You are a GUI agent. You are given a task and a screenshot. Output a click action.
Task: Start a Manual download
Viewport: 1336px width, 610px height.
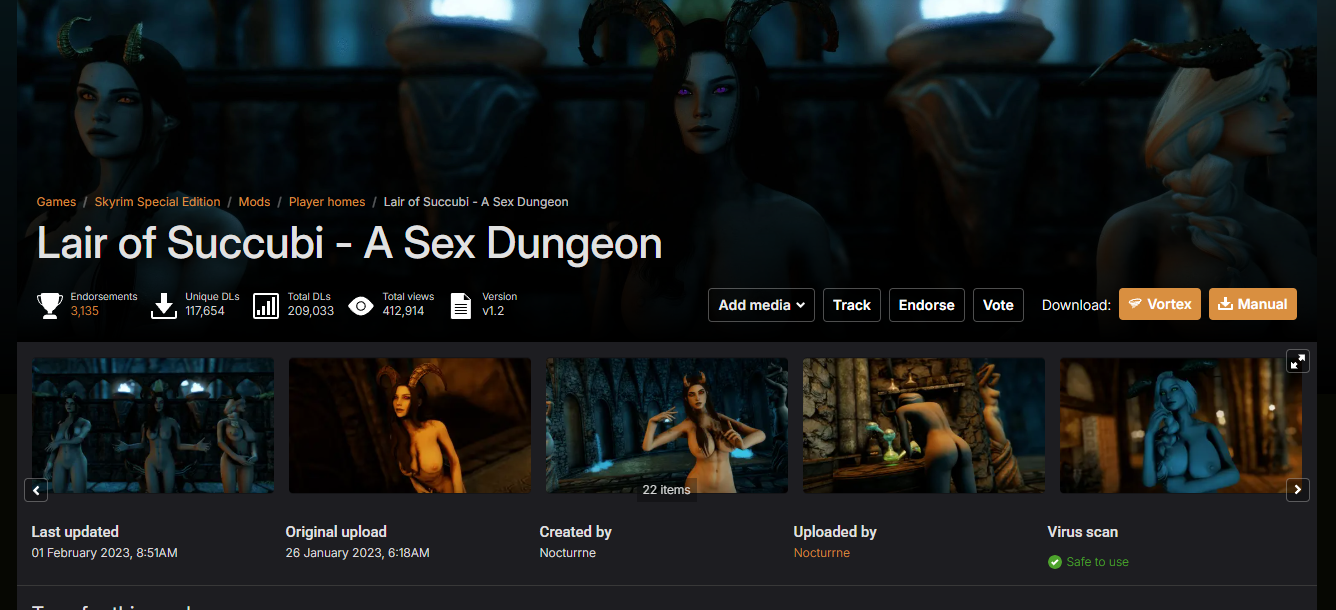(x=1253, y=304)
